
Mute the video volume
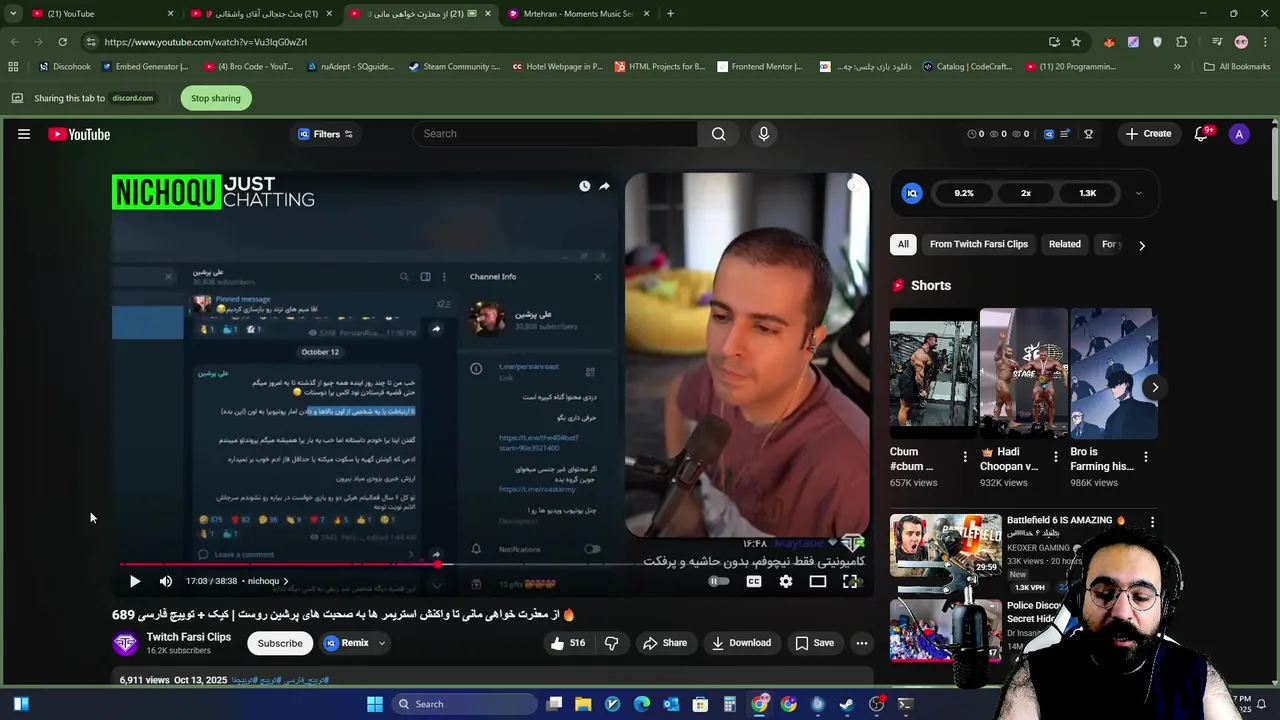tap(166, 581)
